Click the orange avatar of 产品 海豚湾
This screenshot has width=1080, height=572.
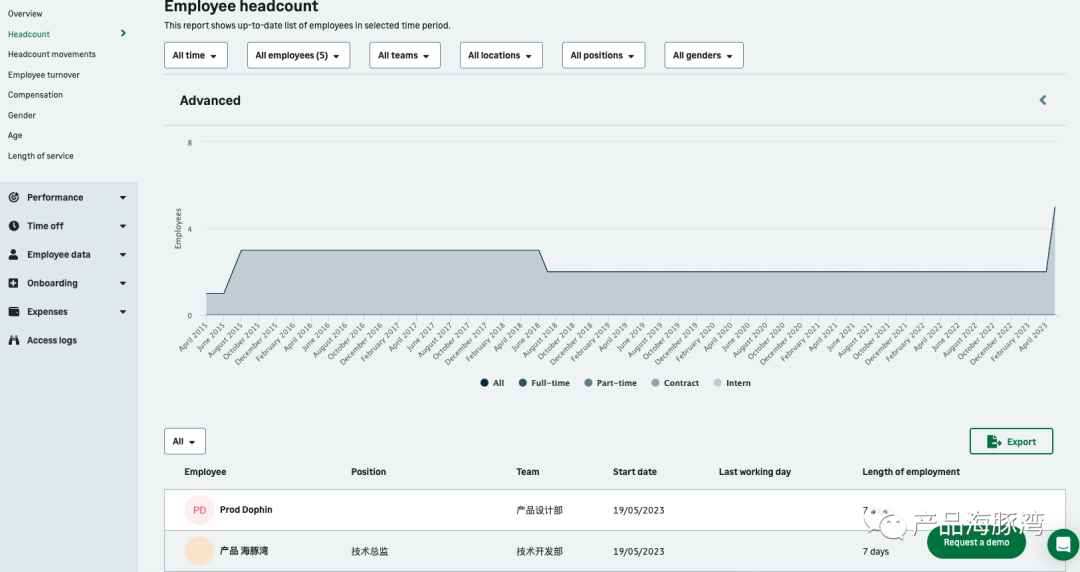point(199,551)
